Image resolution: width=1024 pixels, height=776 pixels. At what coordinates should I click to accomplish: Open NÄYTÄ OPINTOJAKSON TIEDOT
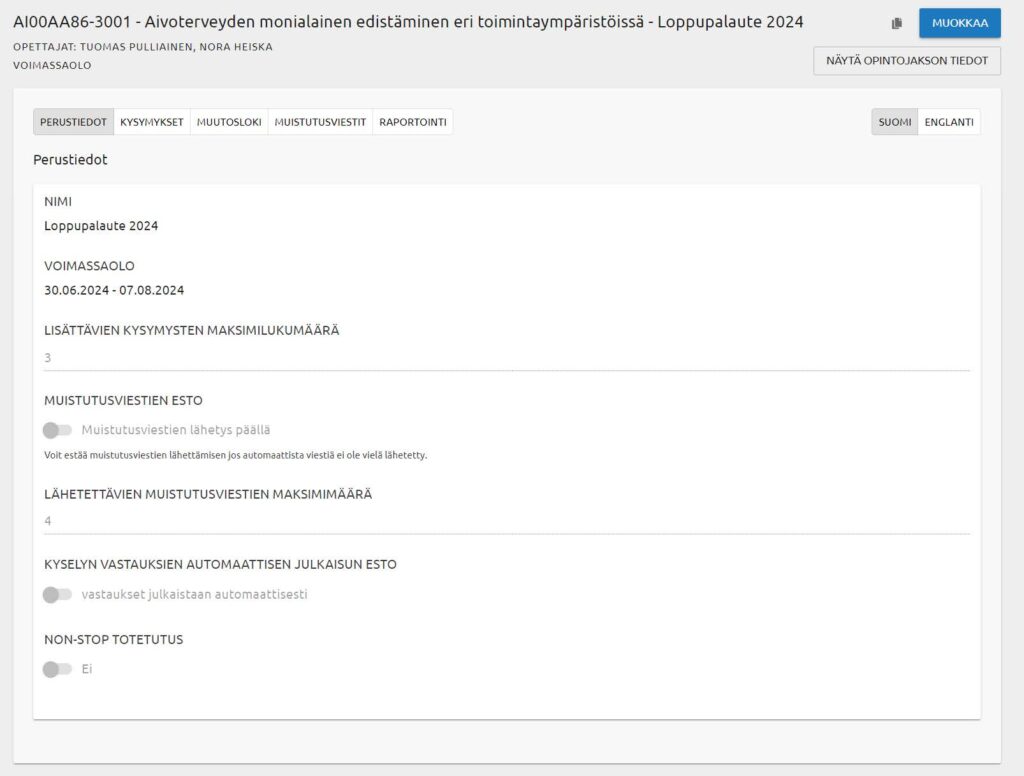pyautogui.click(x=907, y=61)
